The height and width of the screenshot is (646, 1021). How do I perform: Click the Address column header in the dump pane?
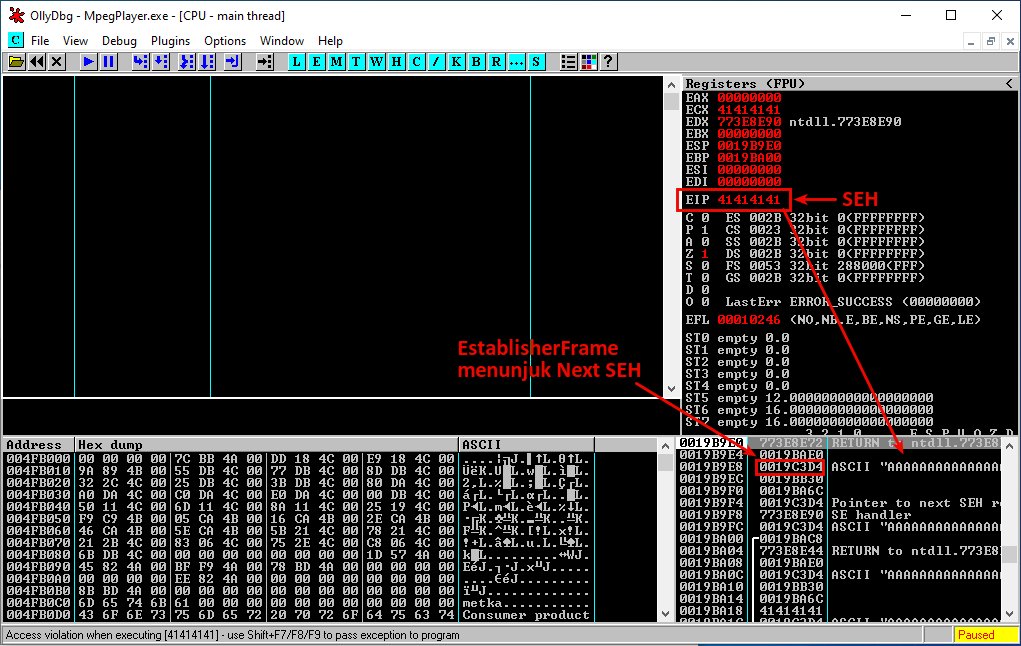pyautogui.click(x=39, y=445)
